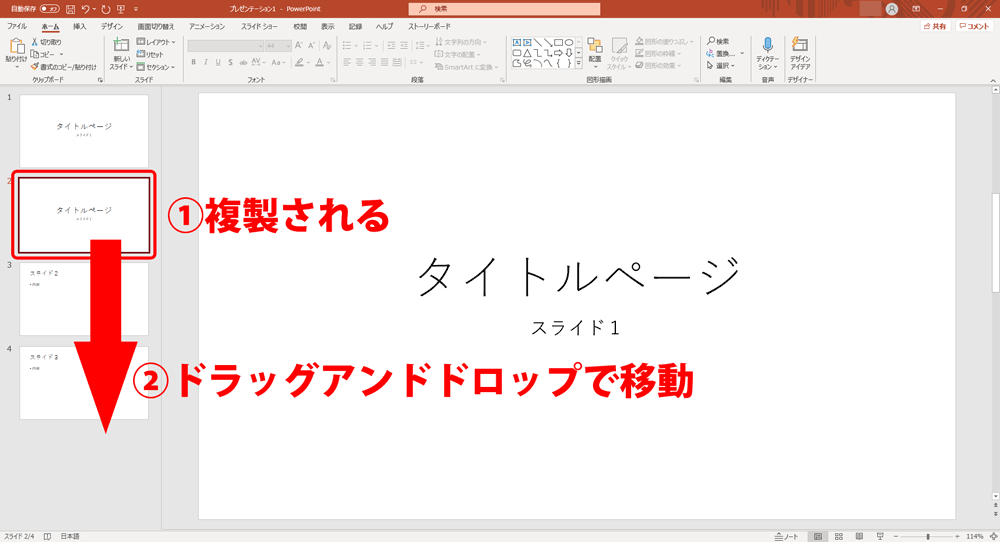Switch to the アニメーション tab

click(207, 27)
